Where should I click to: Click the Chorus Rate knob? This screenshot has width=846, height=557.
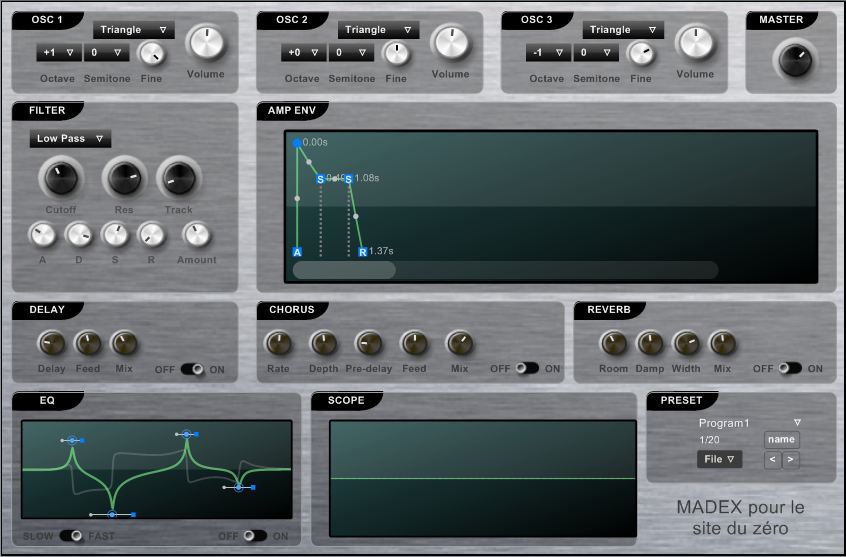point(277,344)
